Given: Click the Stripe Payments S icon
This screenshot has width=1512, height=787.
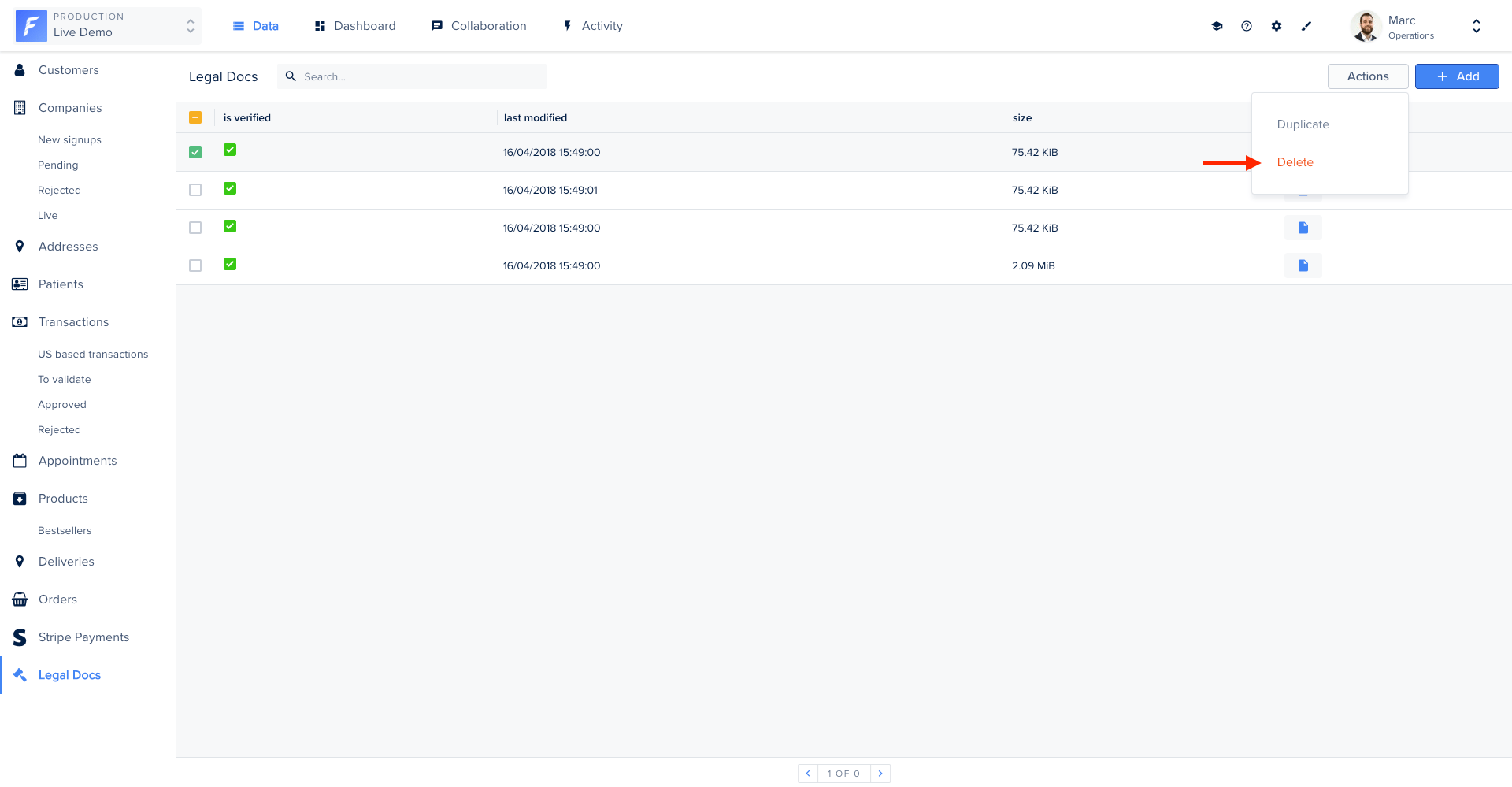Looking at the screenshot, I should tap(20, 637).
